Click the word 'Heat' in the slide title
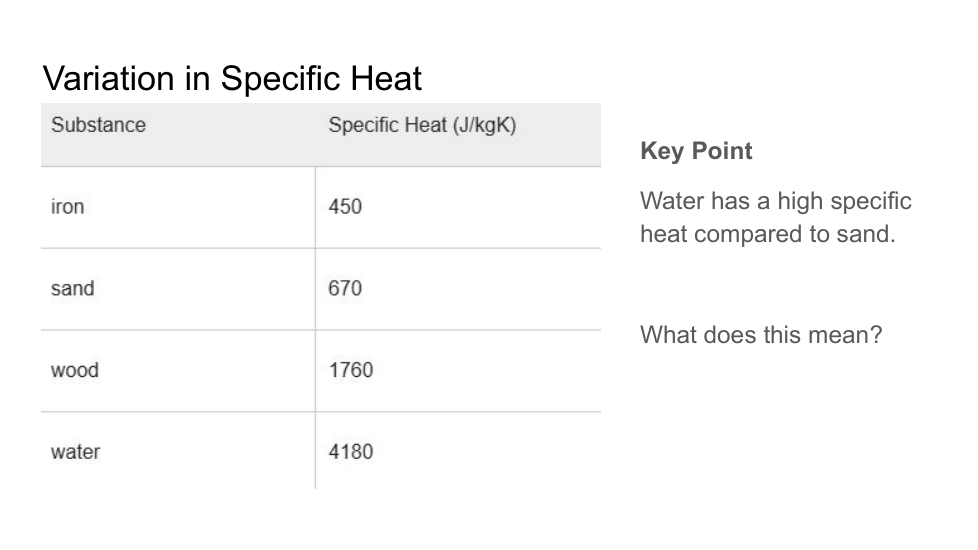978x550 pixels. tap(385, 79)
